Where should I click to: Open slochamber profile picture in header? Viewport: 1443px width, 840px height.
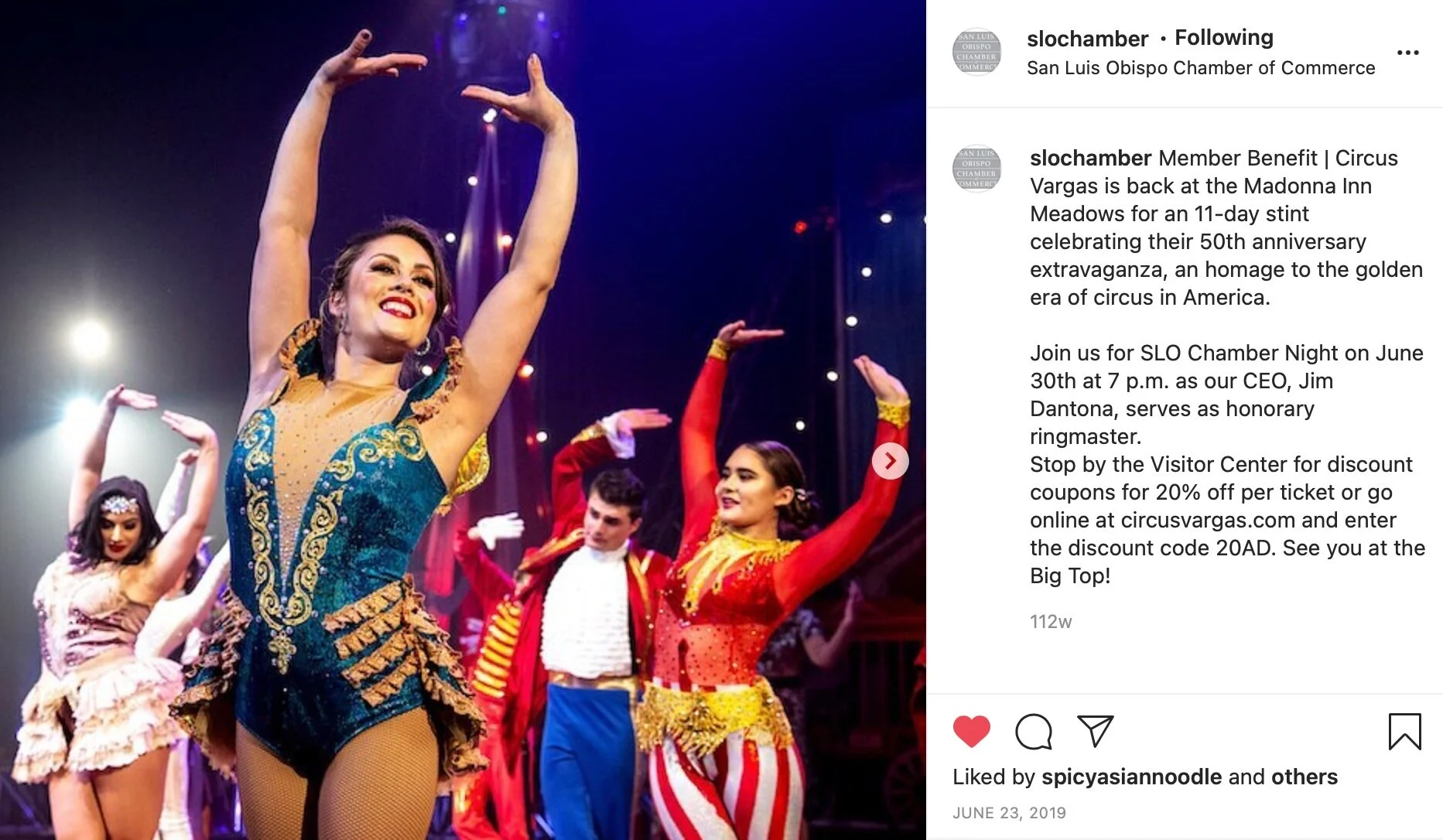click(x=976, y=52)
